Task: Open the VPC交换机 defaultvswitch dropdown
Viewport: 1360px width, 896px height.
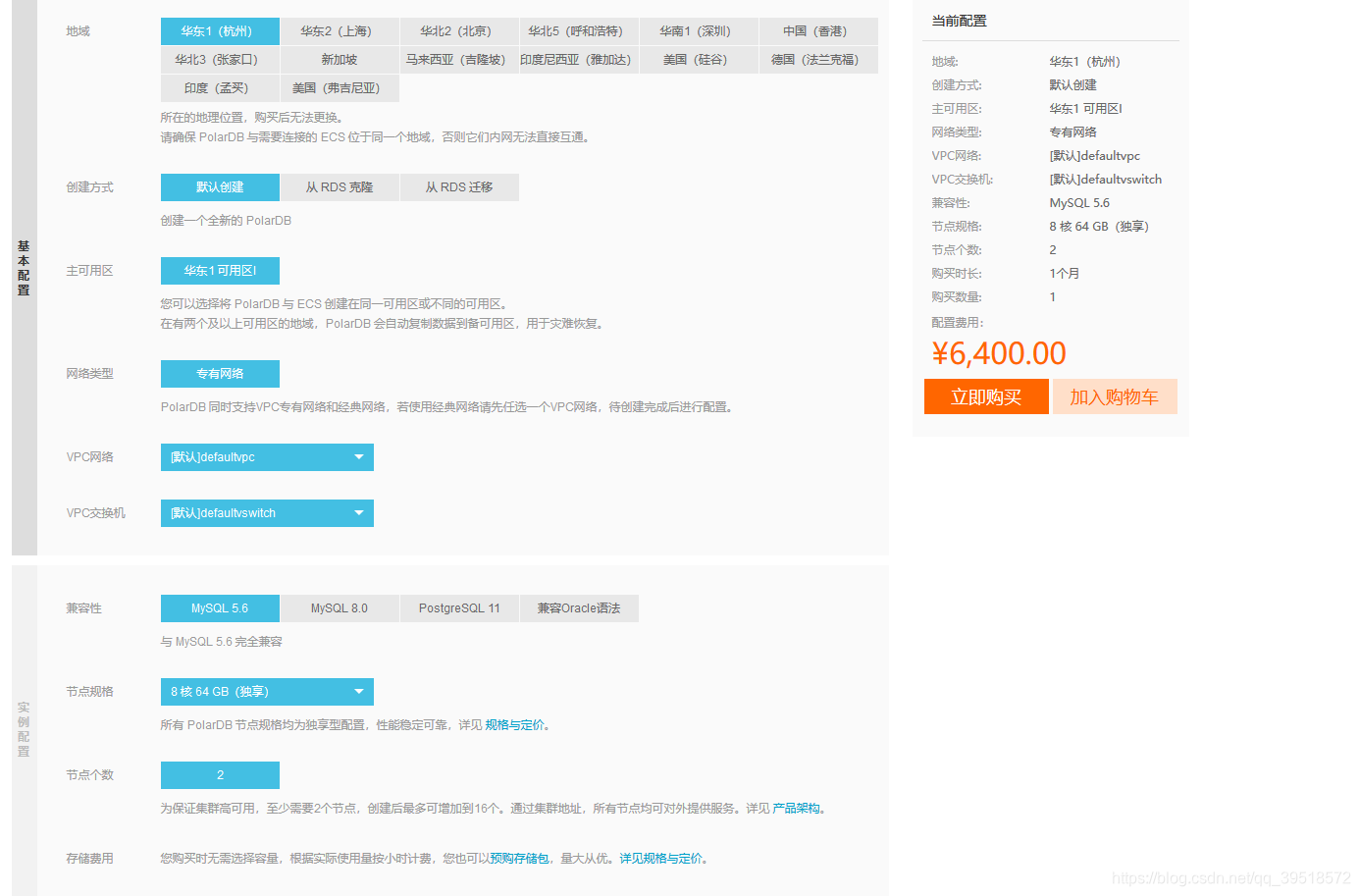Action: pyautogui.click(x=267, y=513)
